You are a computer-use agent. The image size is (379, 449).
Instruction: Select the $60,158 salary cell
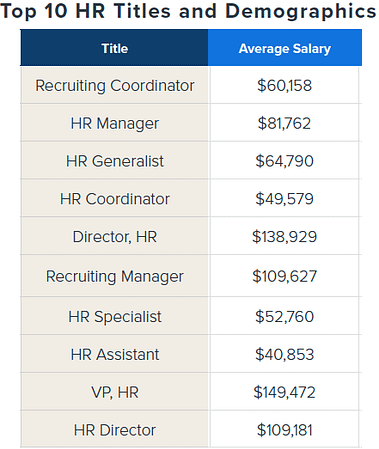[285, 85]
